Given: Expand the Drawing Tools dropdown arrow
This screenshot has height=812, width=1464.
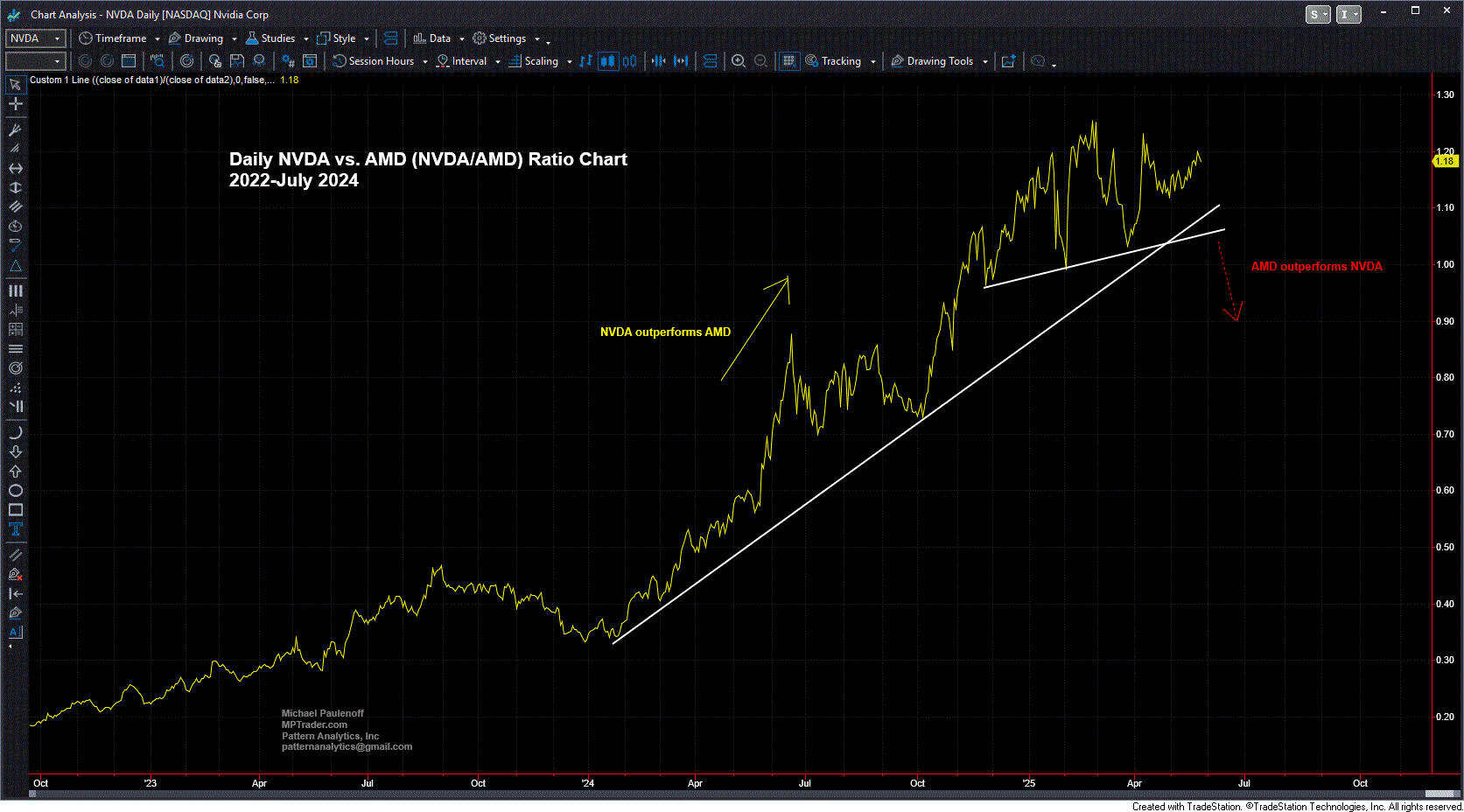Looking at the screenshot, I should click(984, 61).
